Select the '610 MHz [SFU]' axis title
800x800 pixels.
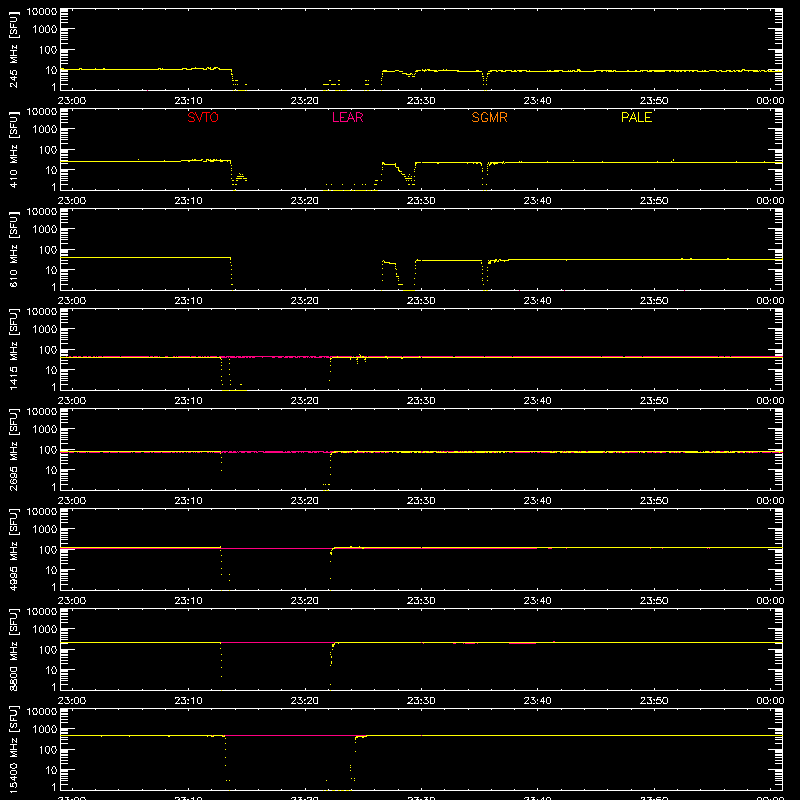tap(13, 249)
